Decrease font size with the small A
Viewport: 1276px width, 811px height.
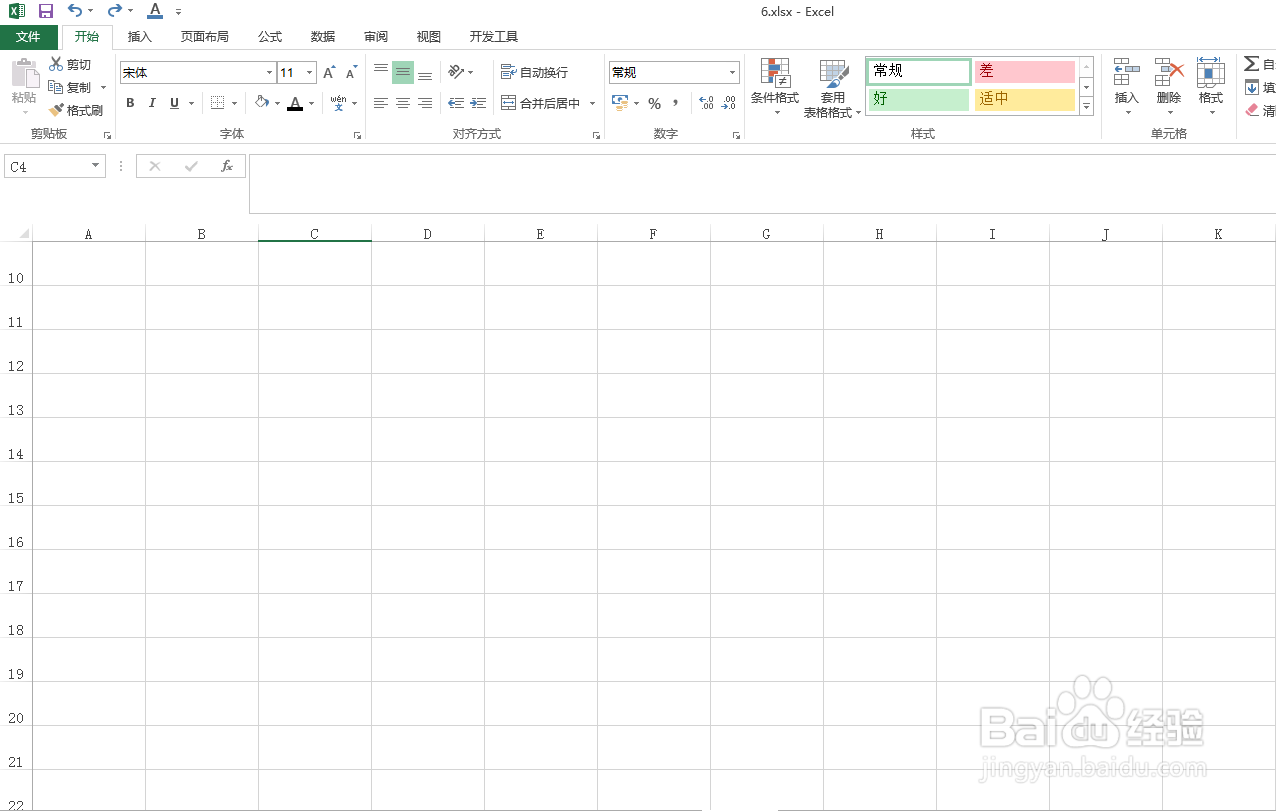pos(351,72)
